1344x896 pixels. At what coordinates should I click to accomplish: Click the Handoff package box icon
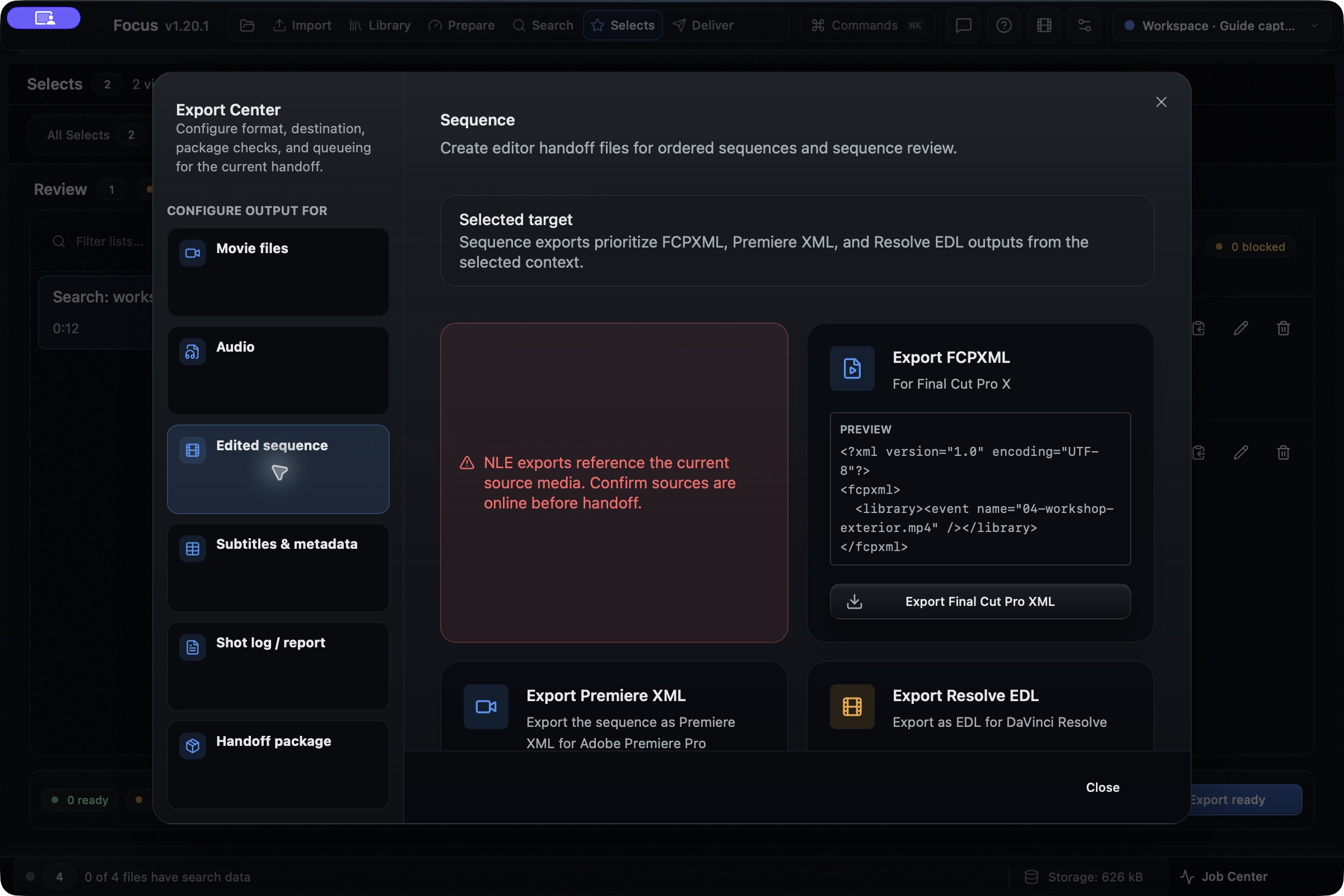(193, 746)
